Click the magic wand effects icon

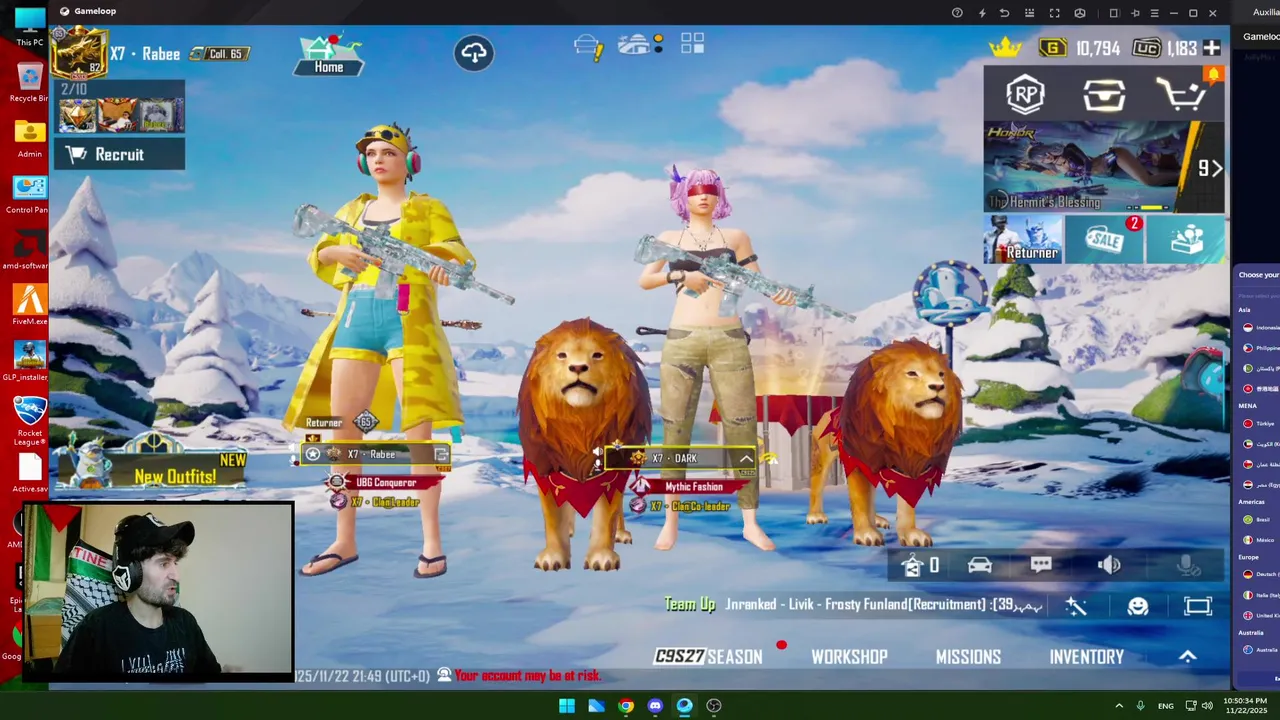pyautogui.click(x=1076, y=606)
